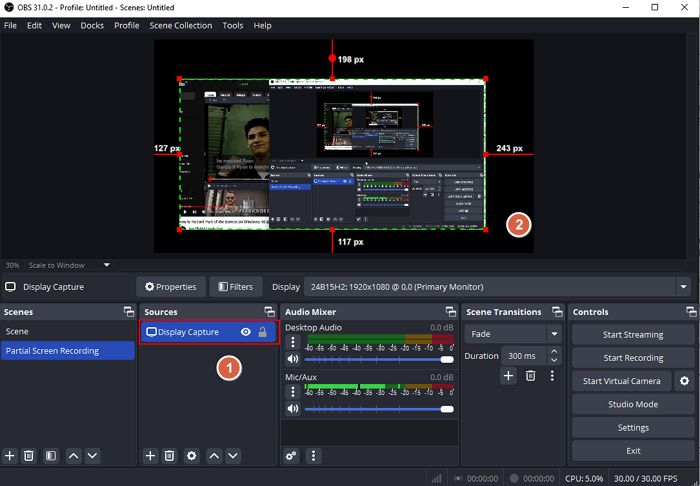700x486 pixels.
Task: Open Desktop Audio three-dot options menu
Action: tap(293, 342)
